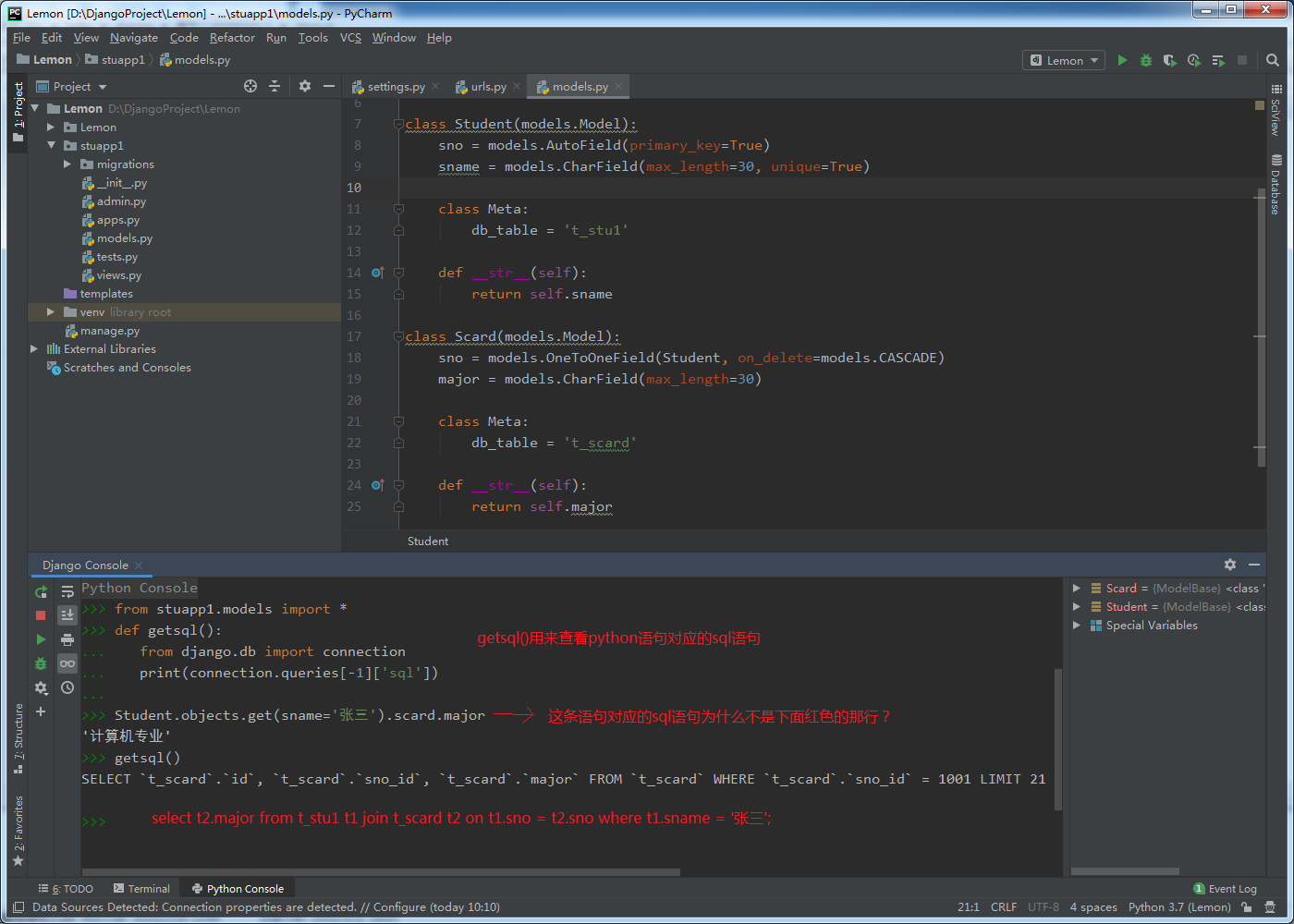The image size is (1294, 924).
Task: Click the override marker on line 24
Action: coord(377,485)
